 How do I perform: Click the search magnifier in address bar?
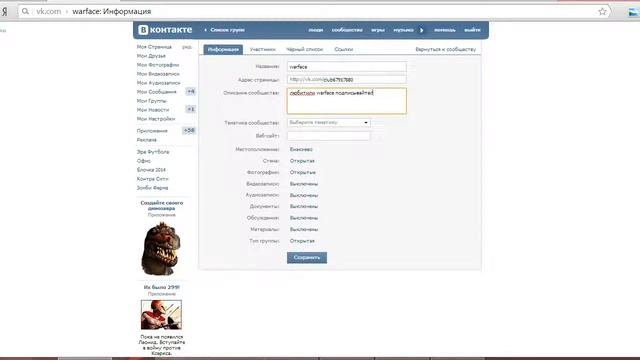click(x=25, y=11)
